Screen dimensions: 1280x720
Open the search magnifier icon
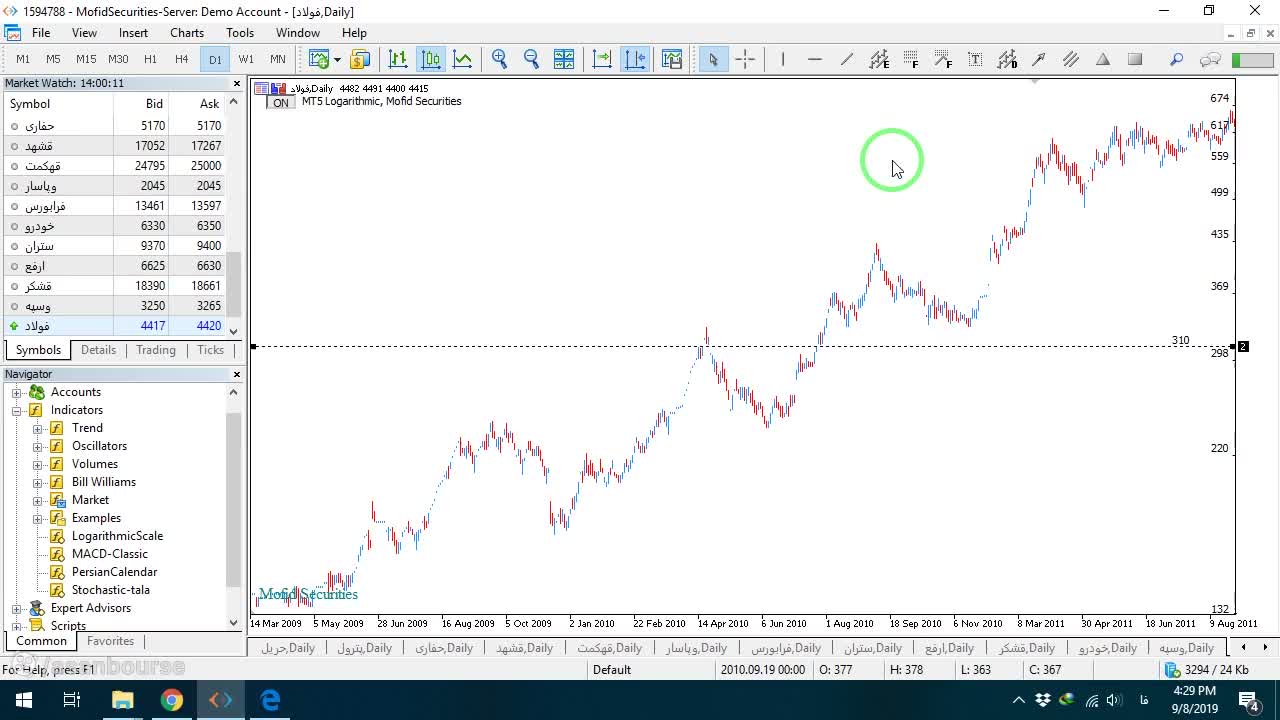click(1177, 59)
